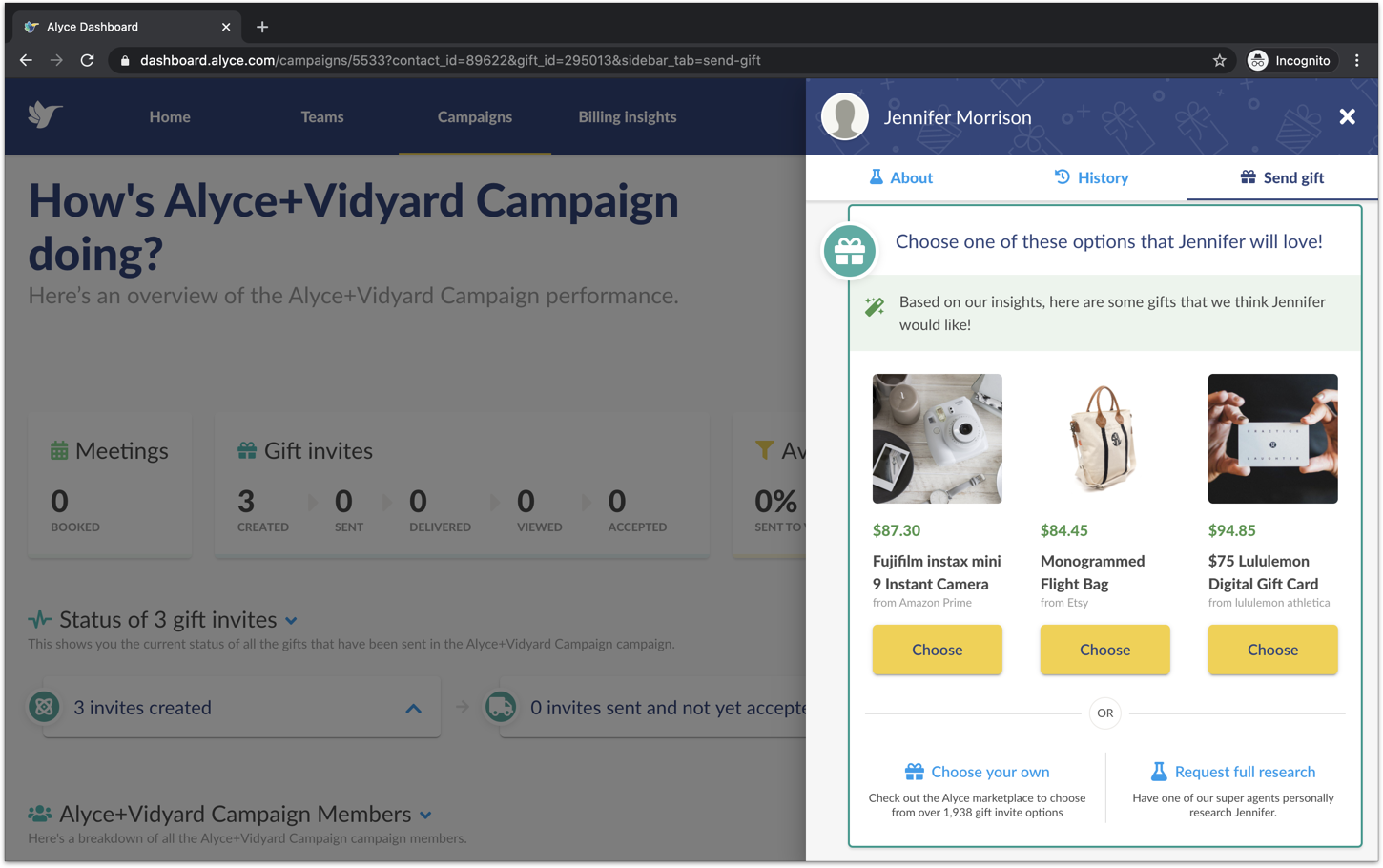Click the invites created atom icon
Viewport: 1383px width, 868px height.
click(x=44, y=707)
